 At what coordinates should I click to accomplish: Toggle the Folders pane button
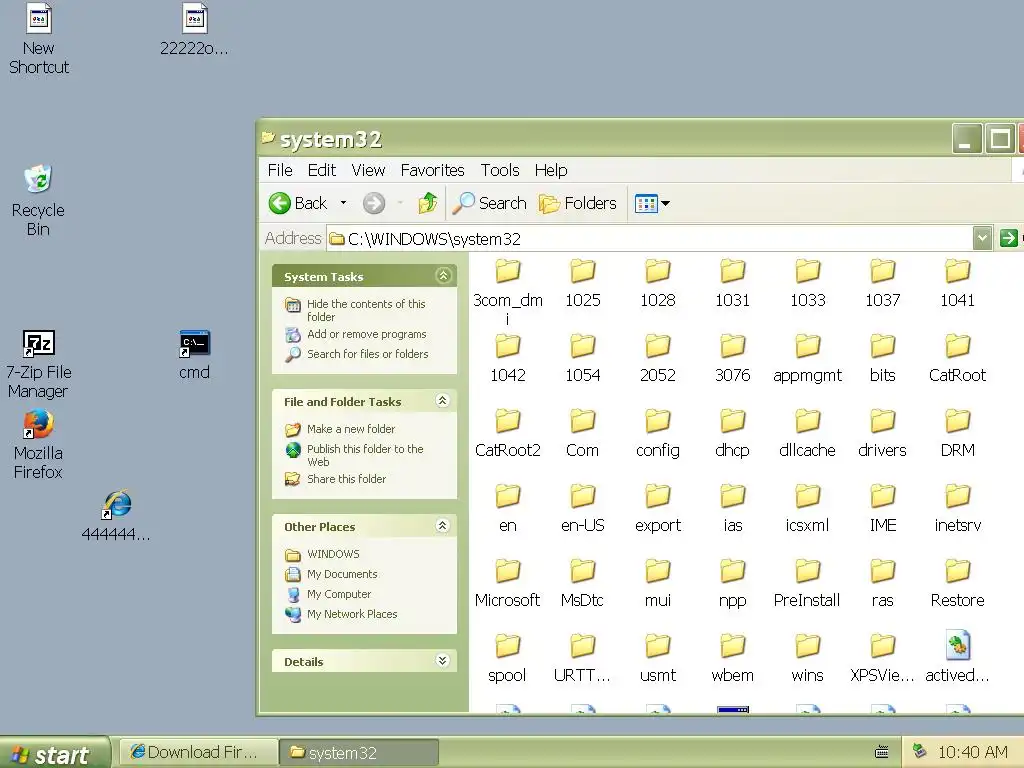click(577, 203)
